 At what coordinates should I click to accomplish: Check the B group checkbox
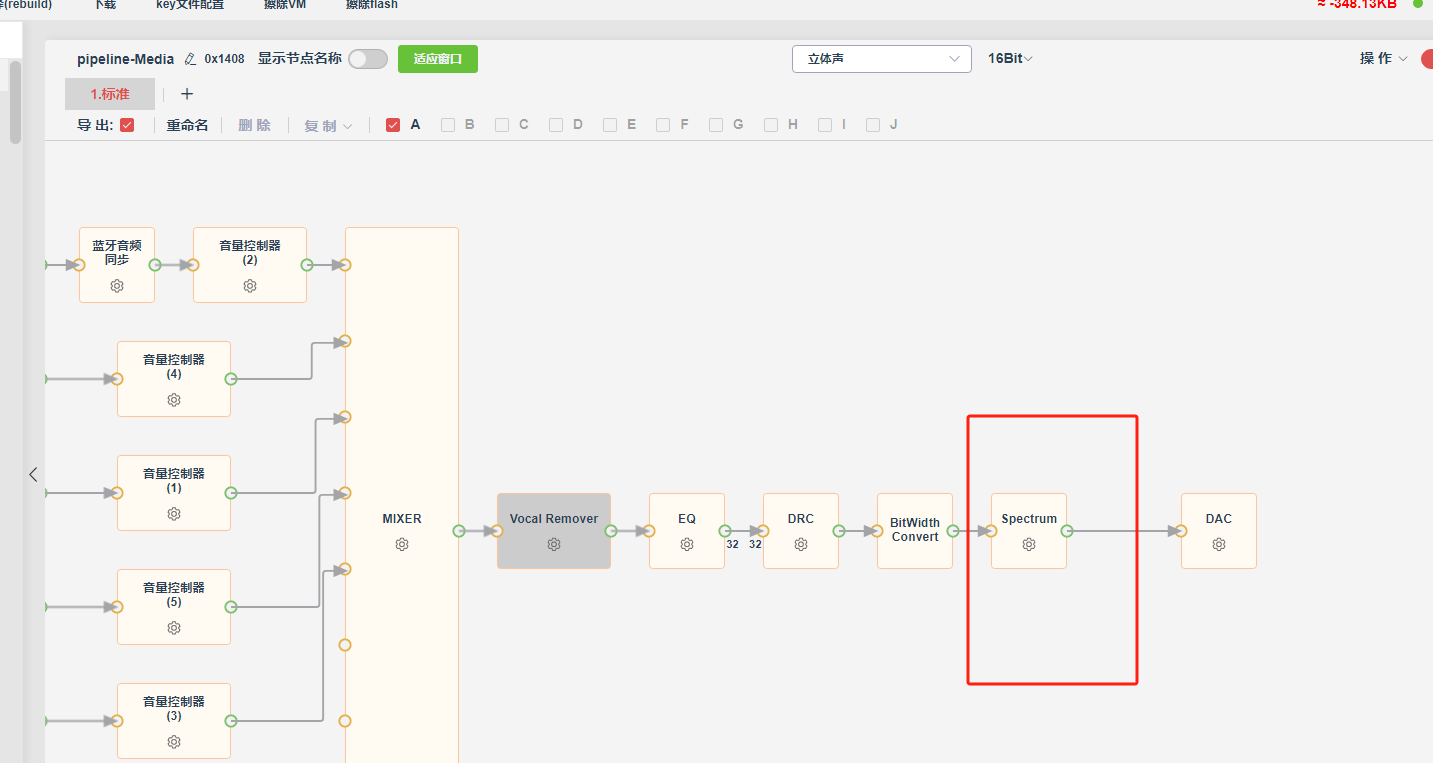[448, 125]
